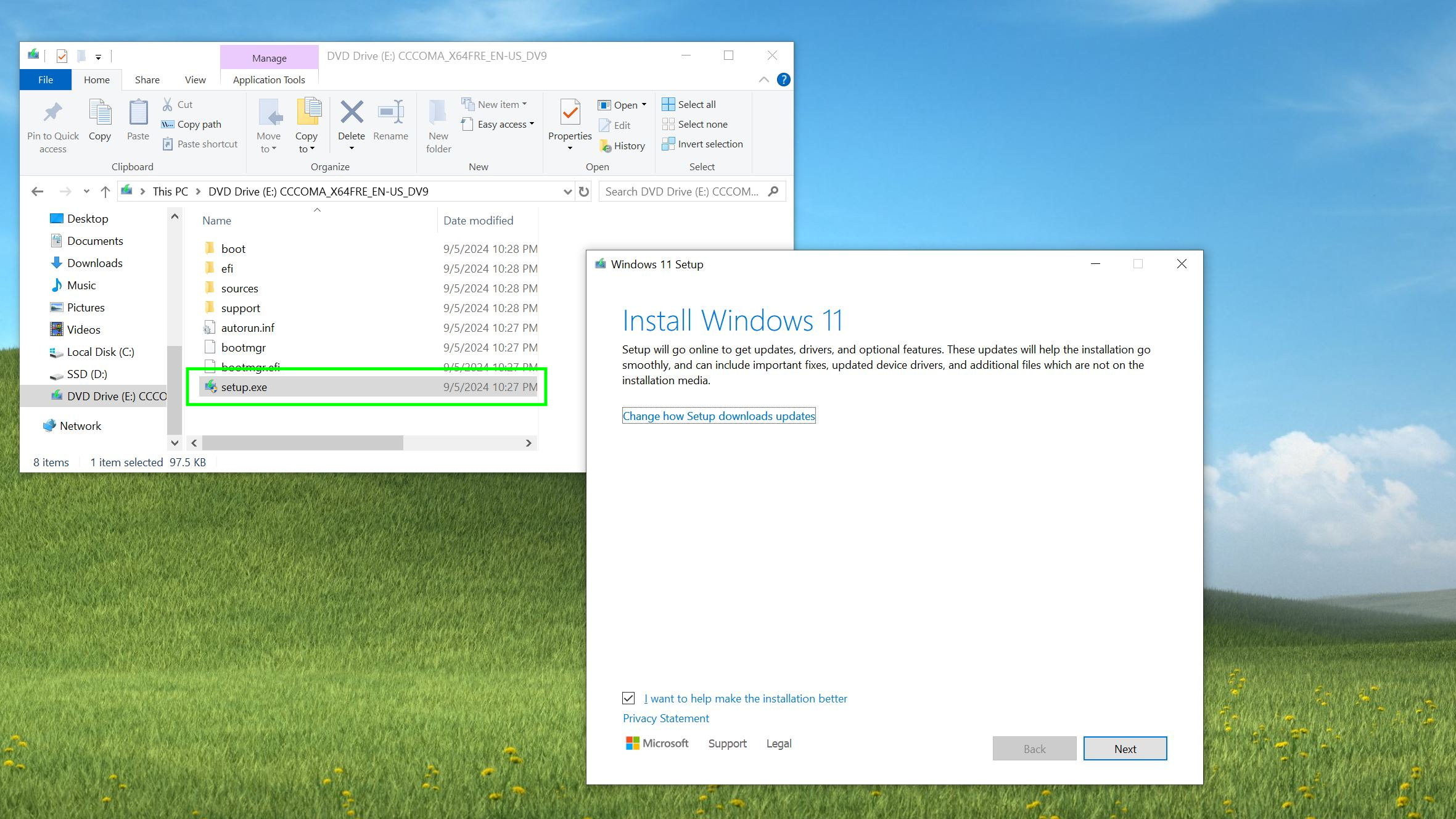Screen dimensions: 1456x819
Task: Expand the address bar history dropdown
Action: pyautogui.click(x=567, y=192)
